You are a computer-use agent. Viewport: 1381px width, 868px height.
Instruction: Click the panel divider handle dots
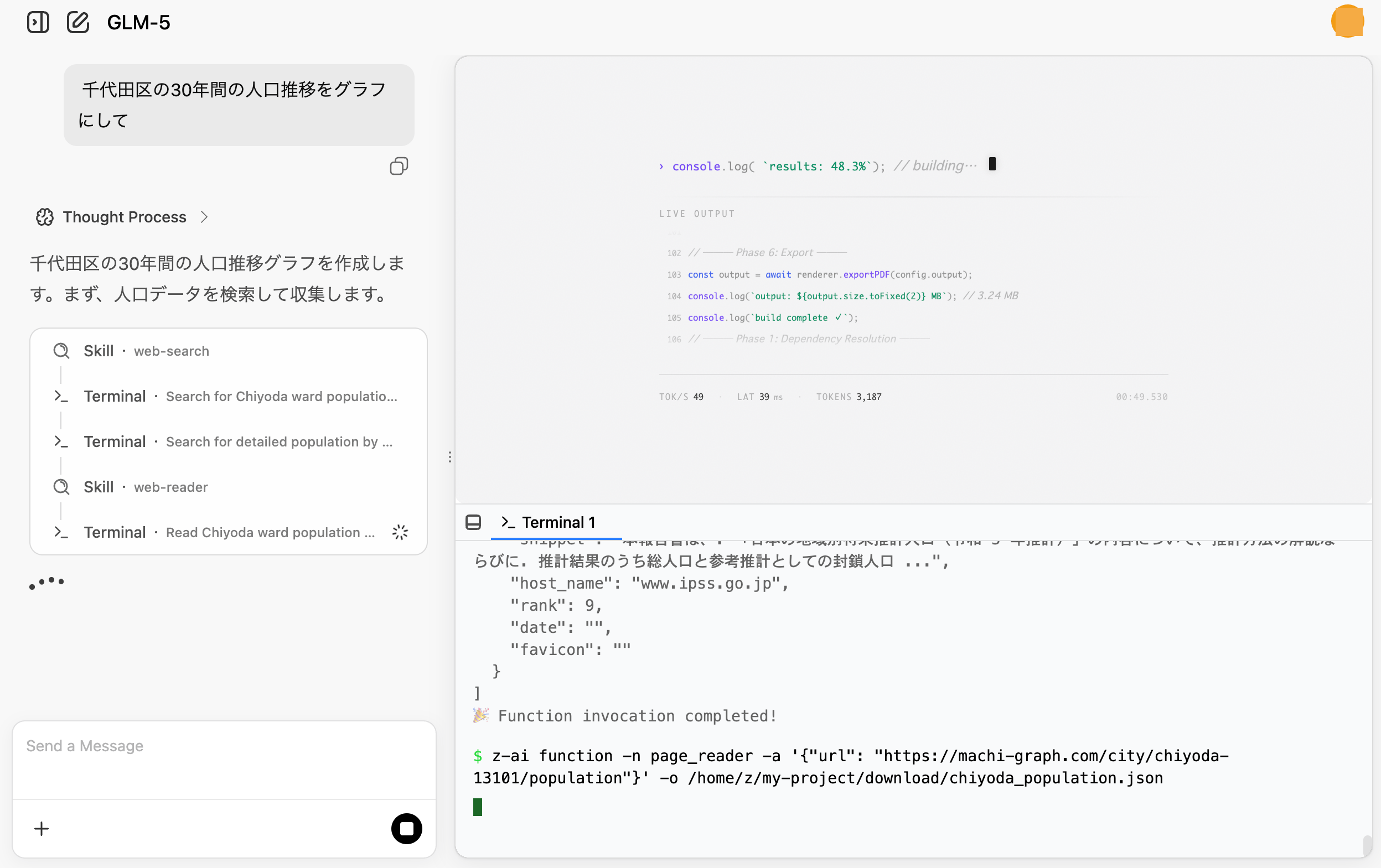tap(449, 457)
